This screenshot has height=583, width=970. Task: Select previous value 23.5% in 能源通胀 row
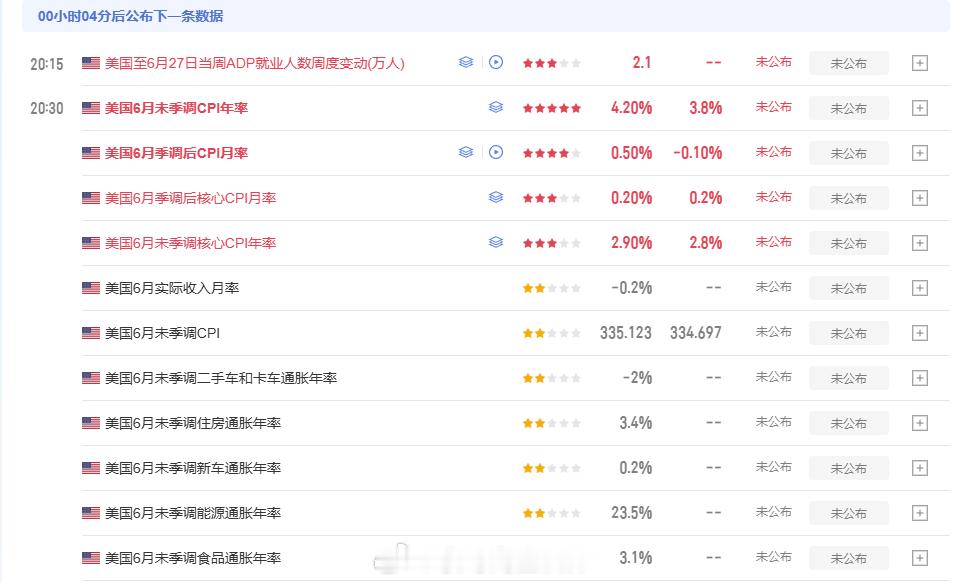[x=632, y=513]
